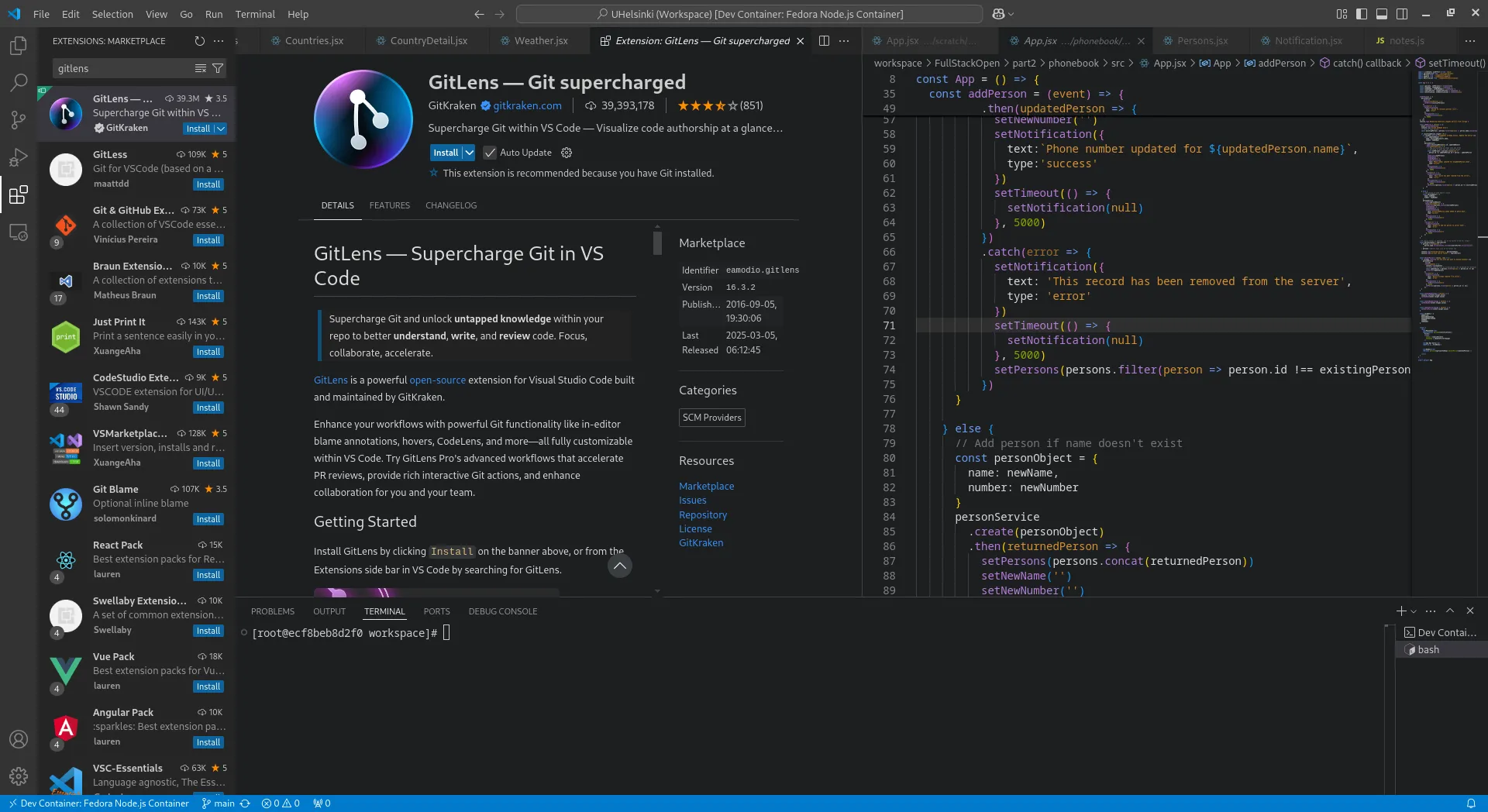Toggle the panel visibility layout button
Screen dimensions: 1488x812
pyautogui.click(x=1382, y=14)
